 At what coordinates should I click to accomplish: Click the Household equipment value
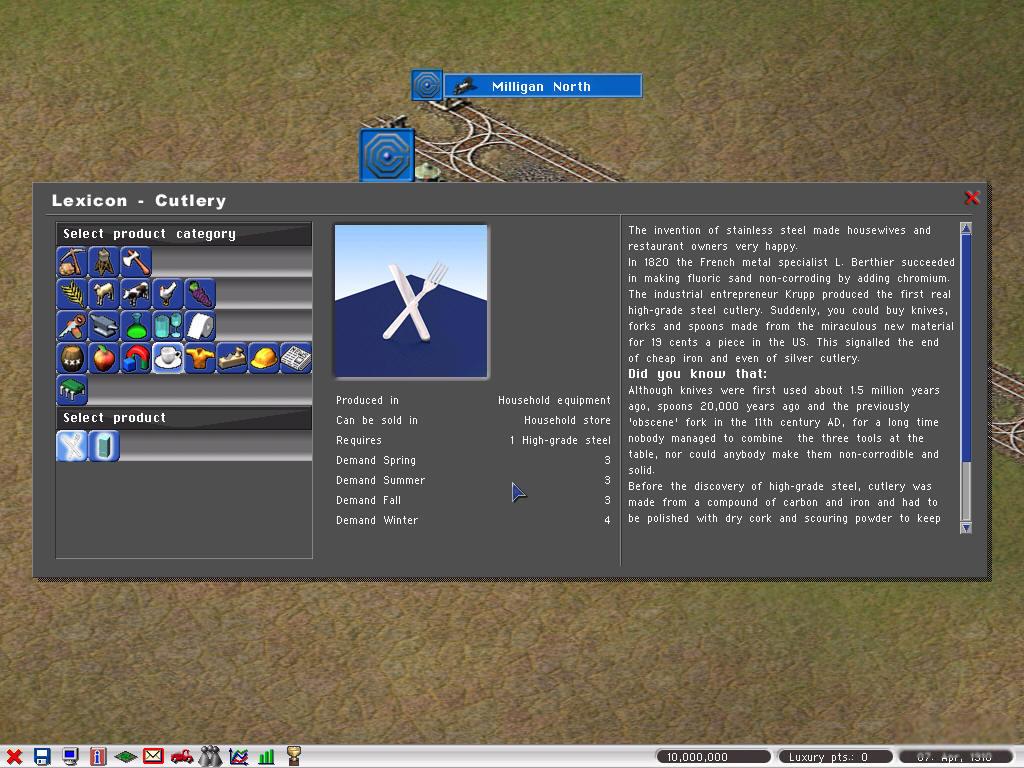coord(554,400)
